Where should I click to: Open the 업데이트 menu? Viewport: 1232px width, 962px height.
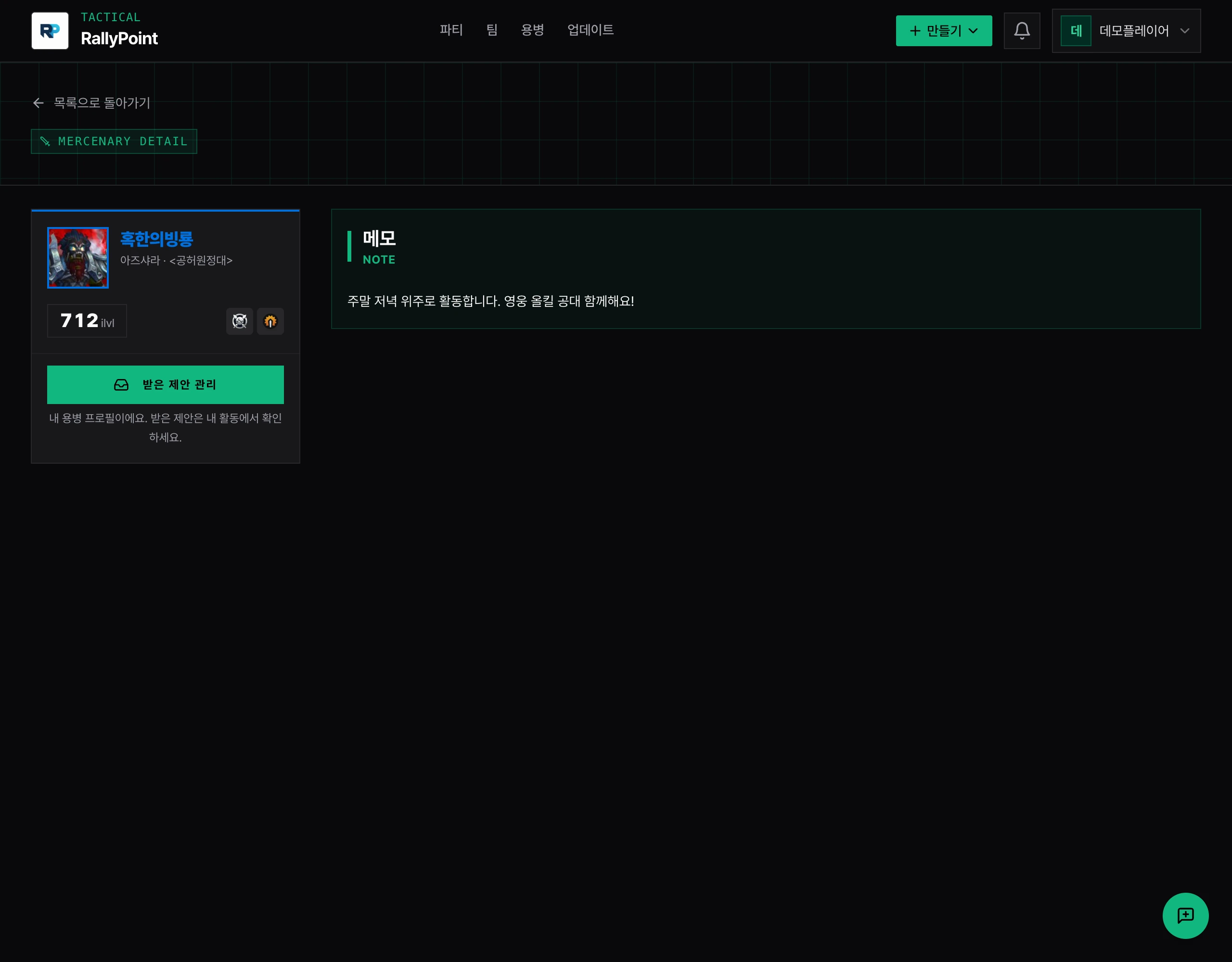point(590,30)
